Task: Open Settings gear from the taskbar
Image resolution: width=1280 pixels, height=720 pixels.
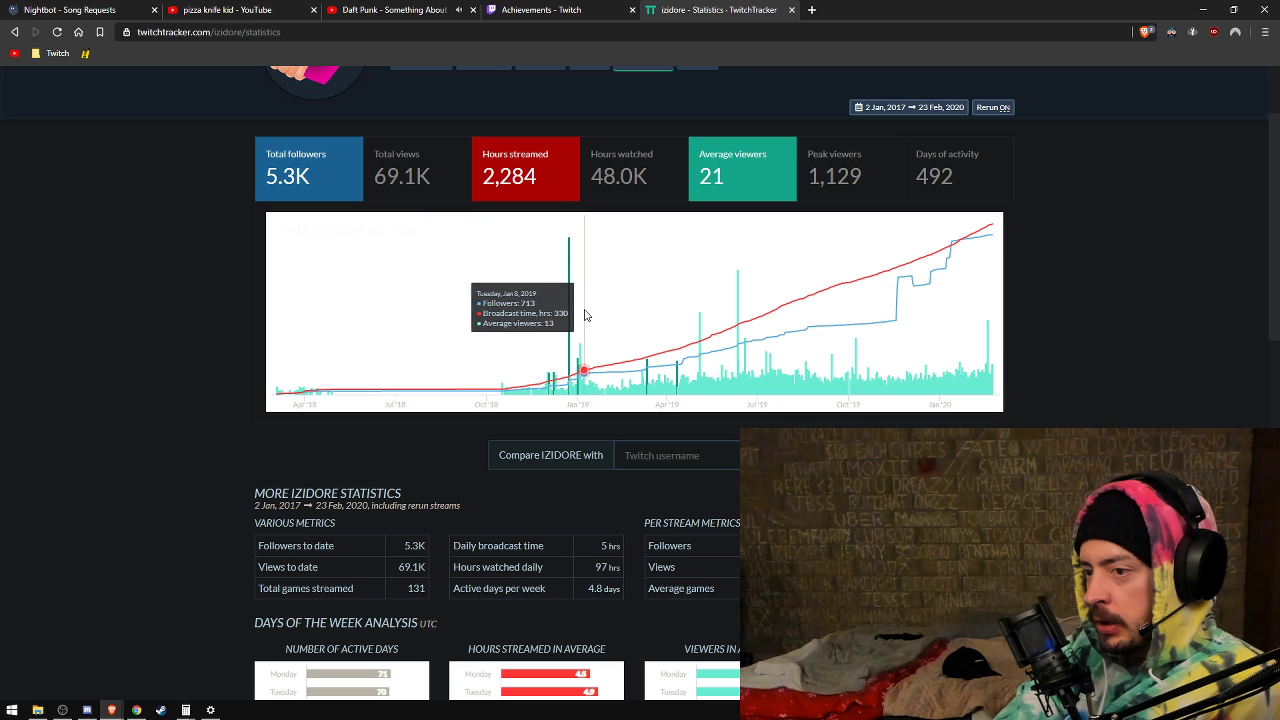Action: [210, 710]
